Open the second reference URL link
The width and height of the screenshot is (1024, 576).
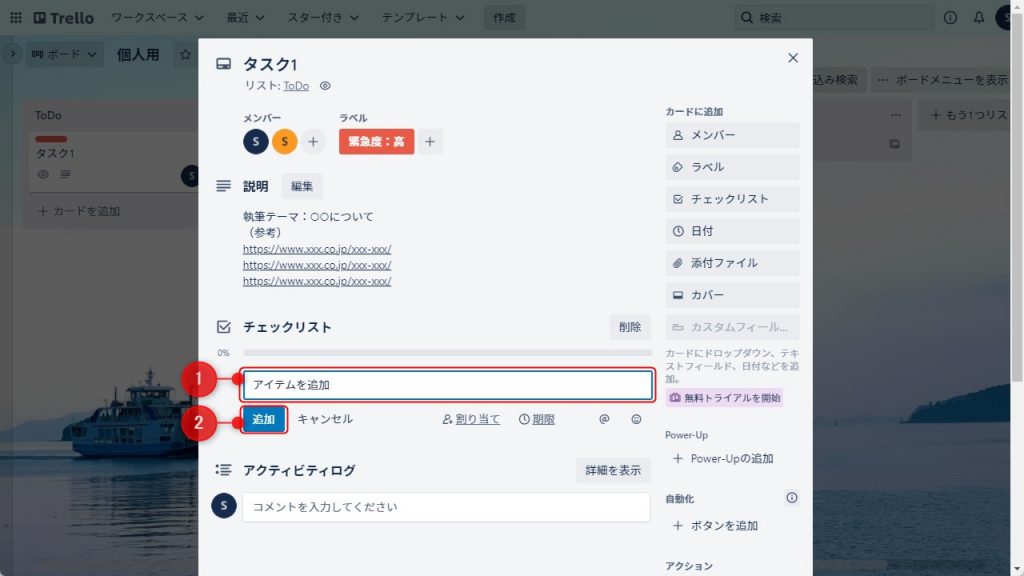pos(317,265)
